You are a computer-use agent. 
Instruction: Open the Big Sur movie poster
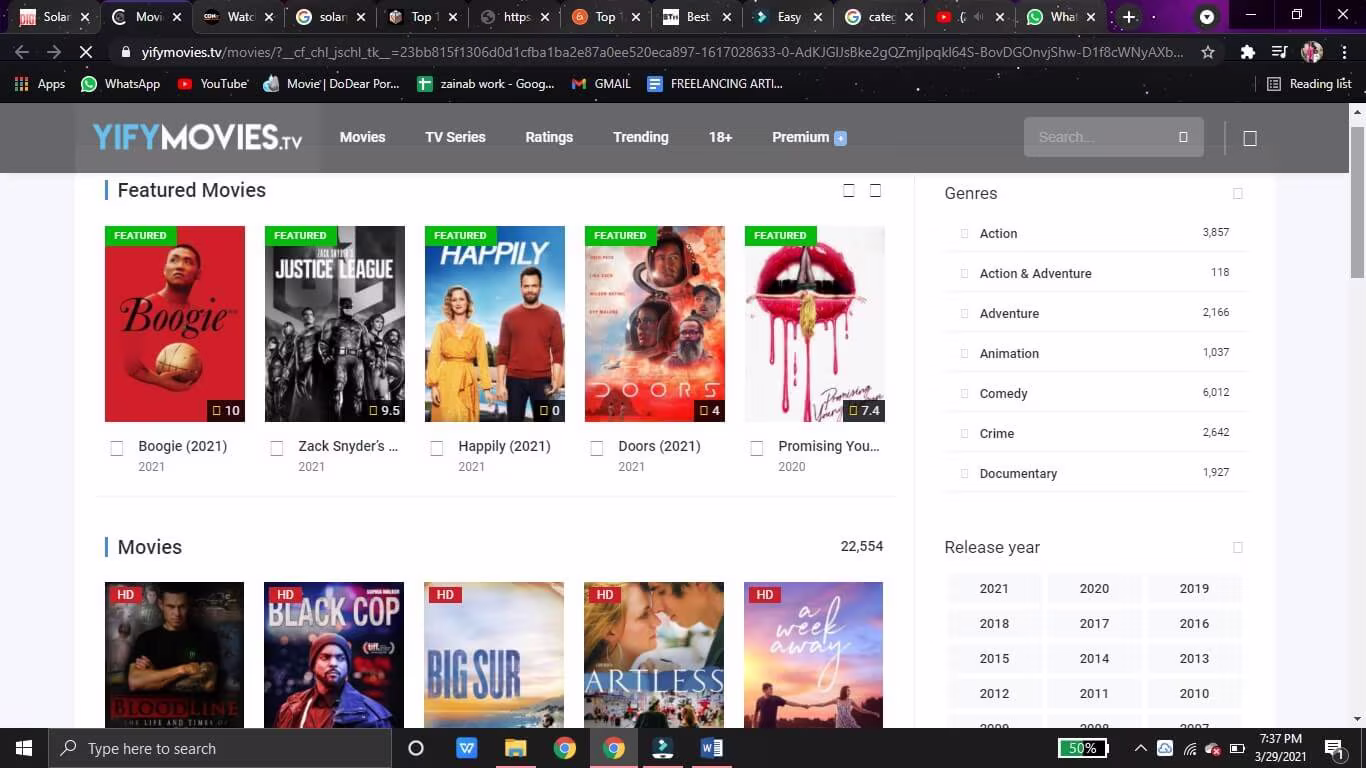tap(494, 655)
